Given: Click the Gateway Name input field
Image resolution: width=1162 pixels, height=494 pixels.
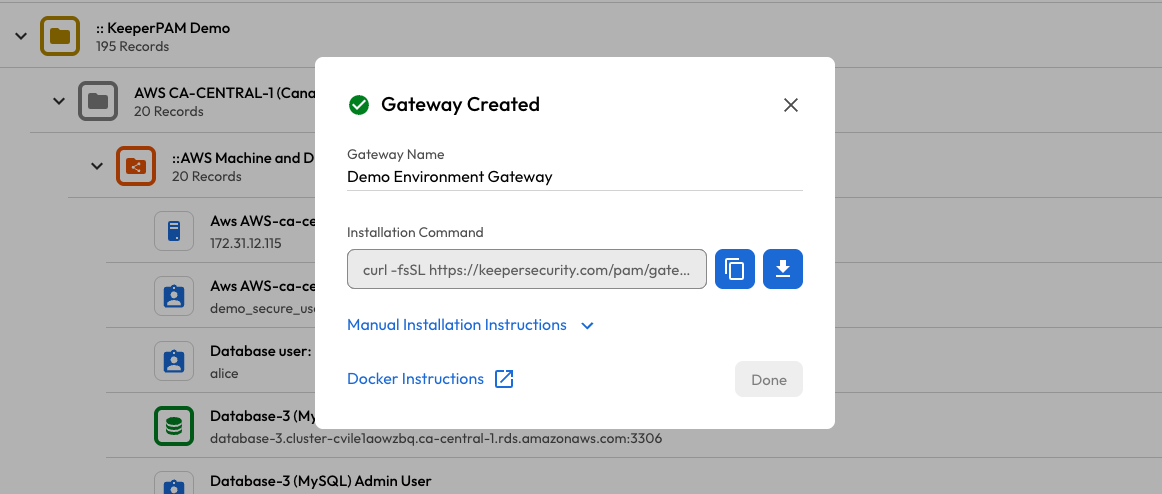Looking at the screenshot, I should click(x=574, y=177).
